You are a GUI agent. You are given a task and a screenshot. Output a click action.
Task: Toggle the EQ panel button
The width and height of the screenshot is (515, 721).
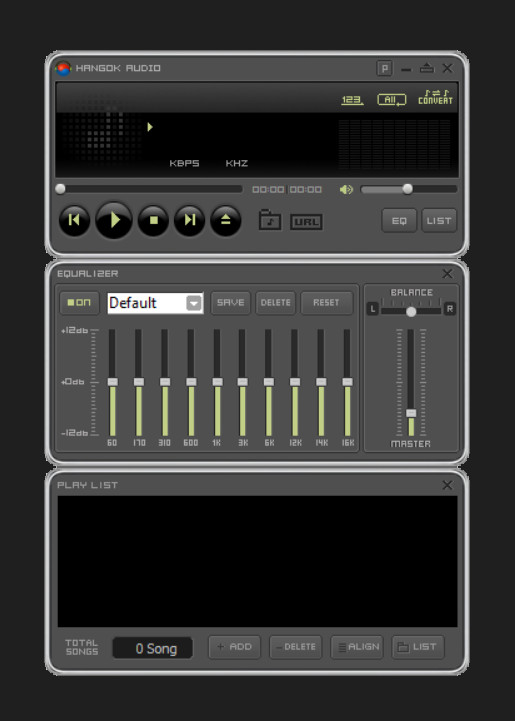click(399, 221)
